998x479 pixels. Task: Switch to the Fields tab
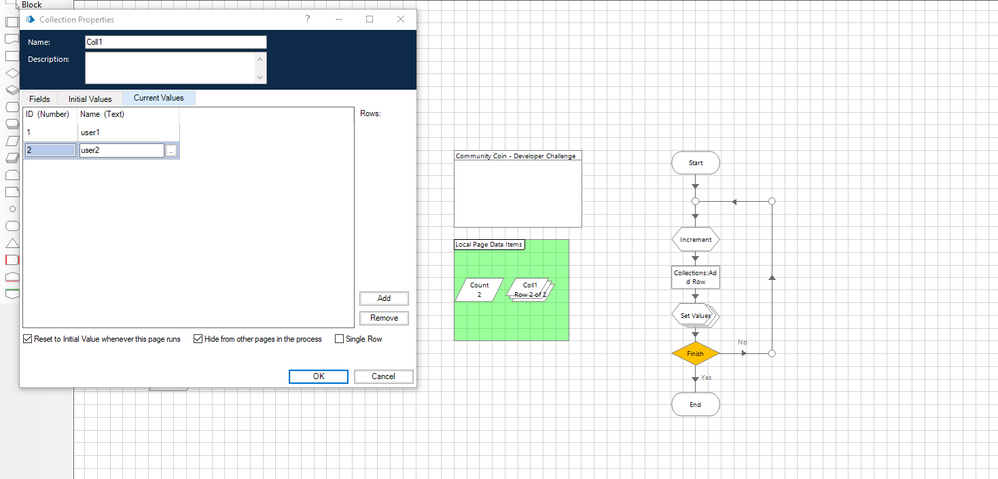coord(40,98)
